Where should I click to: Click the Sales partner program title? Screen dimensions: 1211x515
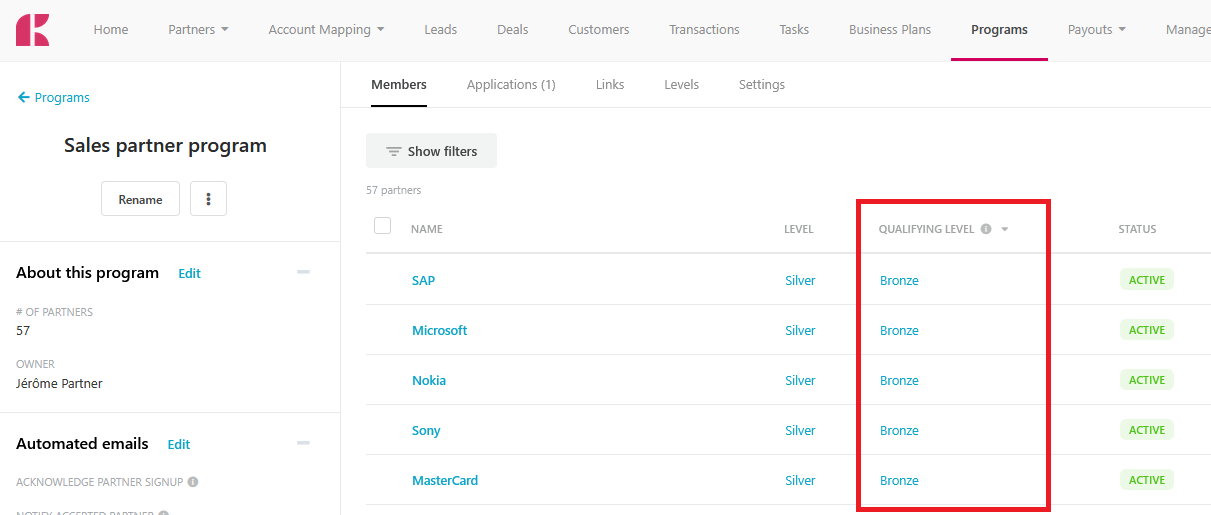click(165, 145)
